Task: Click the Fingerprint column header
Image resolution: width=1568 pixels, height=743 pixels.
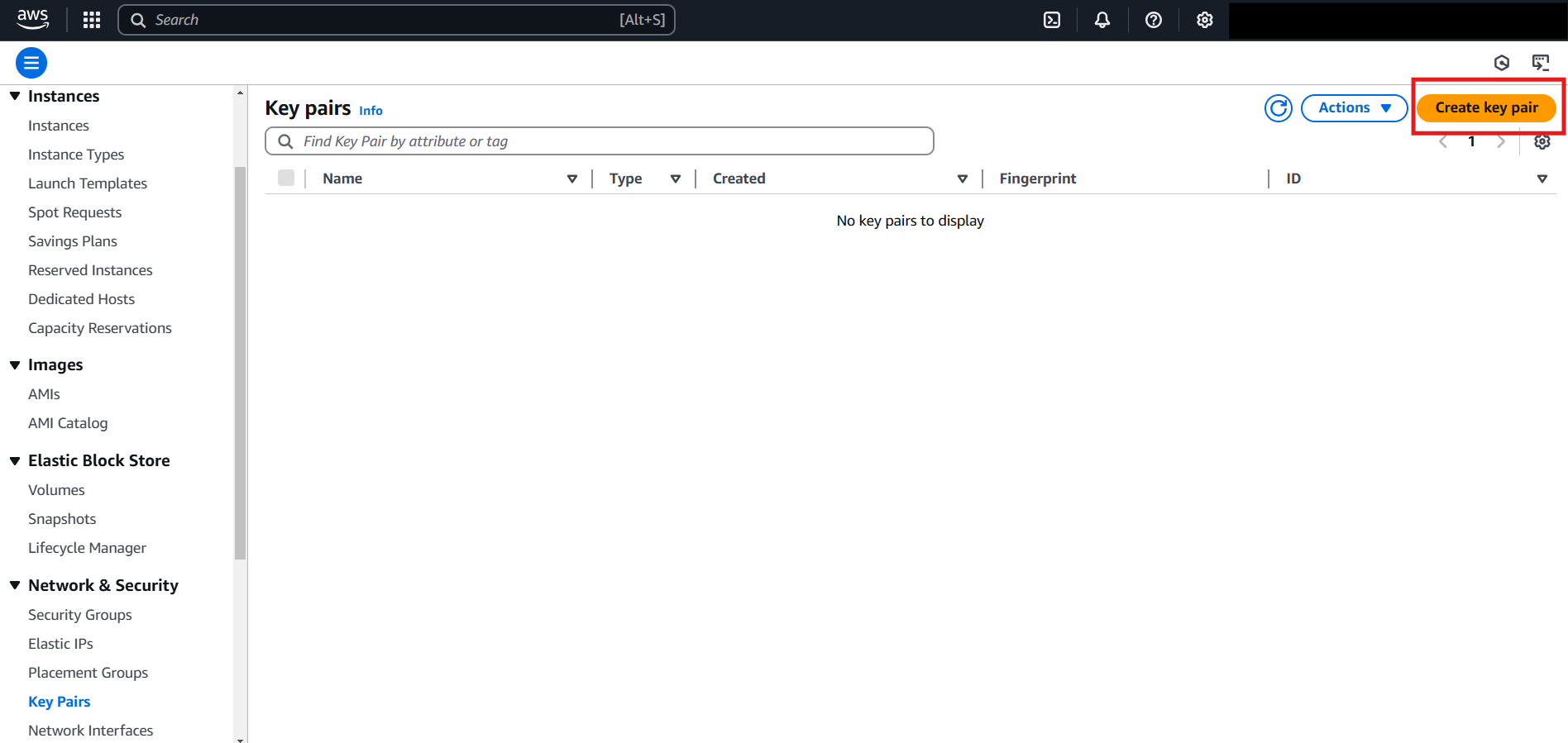Action: pyautogui.click(x=1038, y=179)
